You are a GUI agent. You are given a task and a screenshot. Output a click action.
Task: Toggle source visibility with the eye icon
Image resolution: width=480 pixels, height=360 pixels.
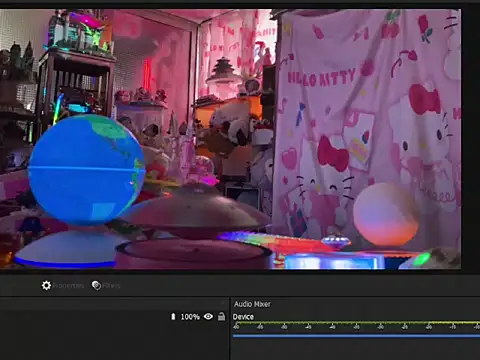click(208, 316)
